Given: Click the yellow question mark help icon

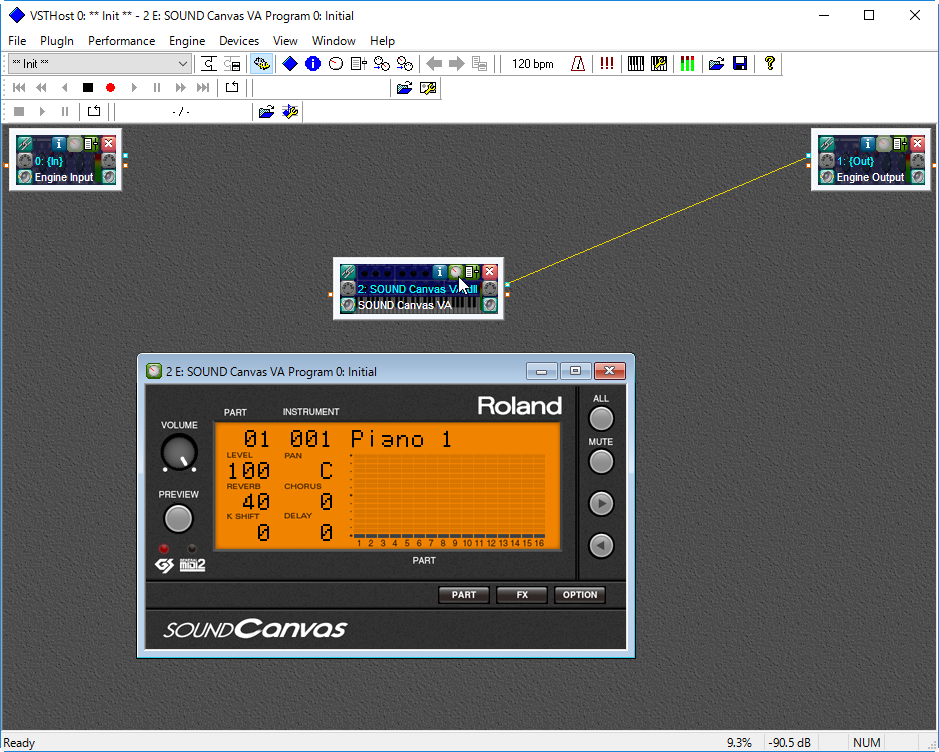Looking at the screenshot, I should [770, 63].
